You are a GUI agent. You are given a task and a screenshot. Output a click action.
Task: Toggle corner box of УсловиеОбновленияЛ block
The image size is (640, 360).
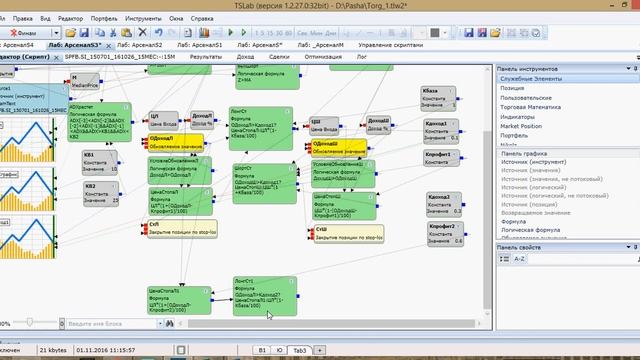[x=206, y=161]
